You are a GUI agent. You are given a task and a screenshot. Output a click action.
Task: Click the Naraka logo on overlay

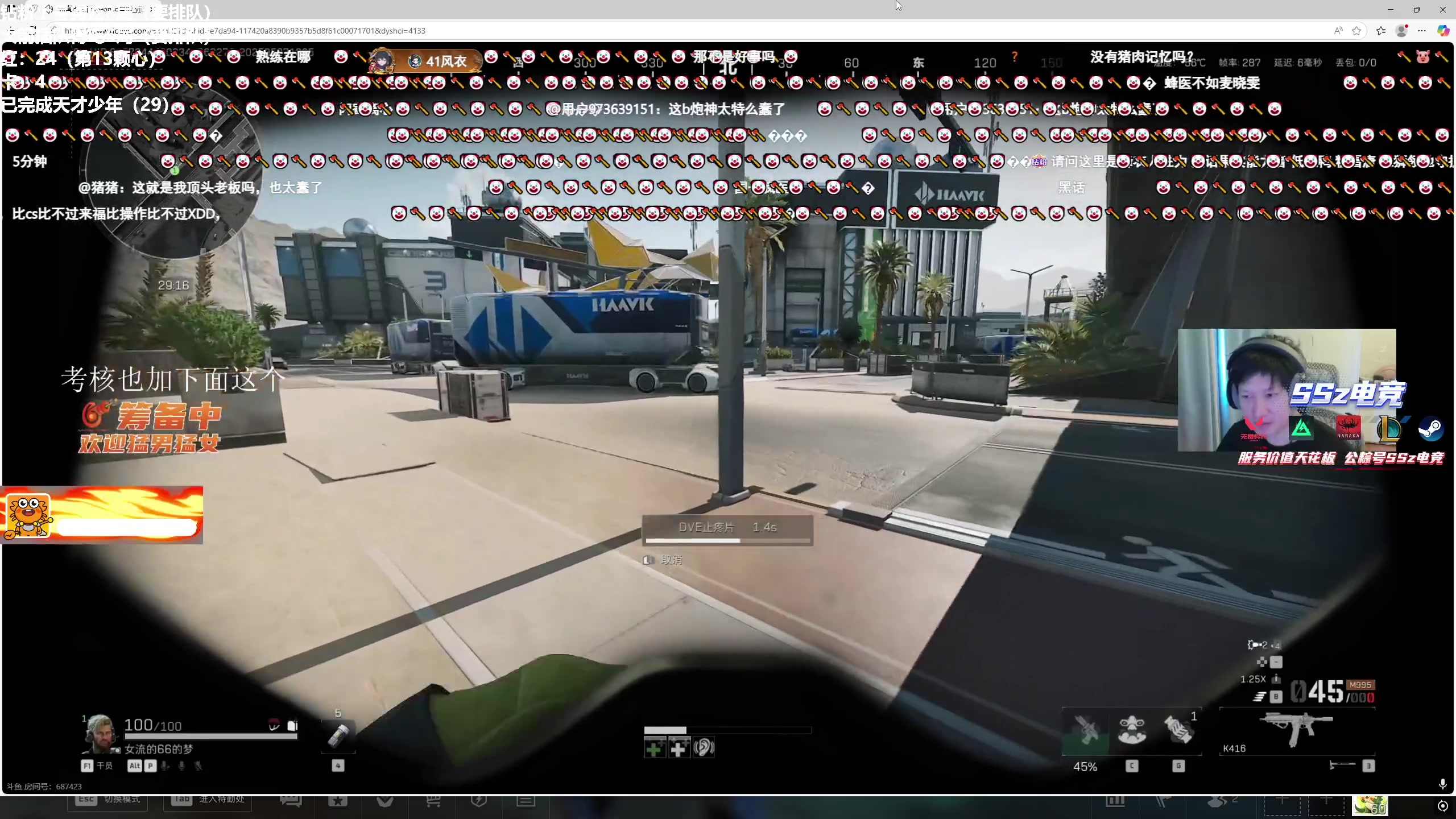coord(1348,428)
